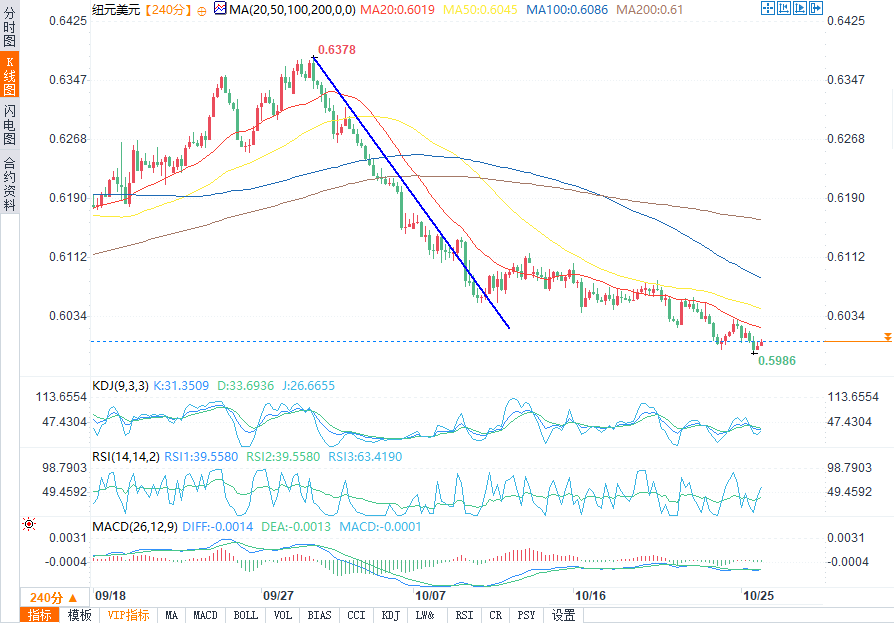Click the 10/16 date axis label
The width and height of the screenshot is (894, 623).
590,596
